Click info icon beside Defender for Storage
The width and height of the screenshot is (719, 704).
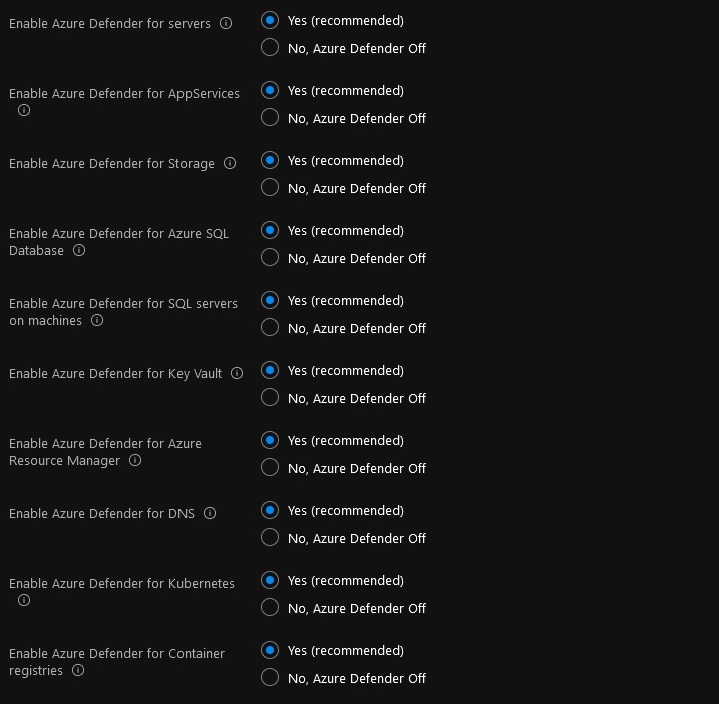pyautogui.click(x=230, y=163)
